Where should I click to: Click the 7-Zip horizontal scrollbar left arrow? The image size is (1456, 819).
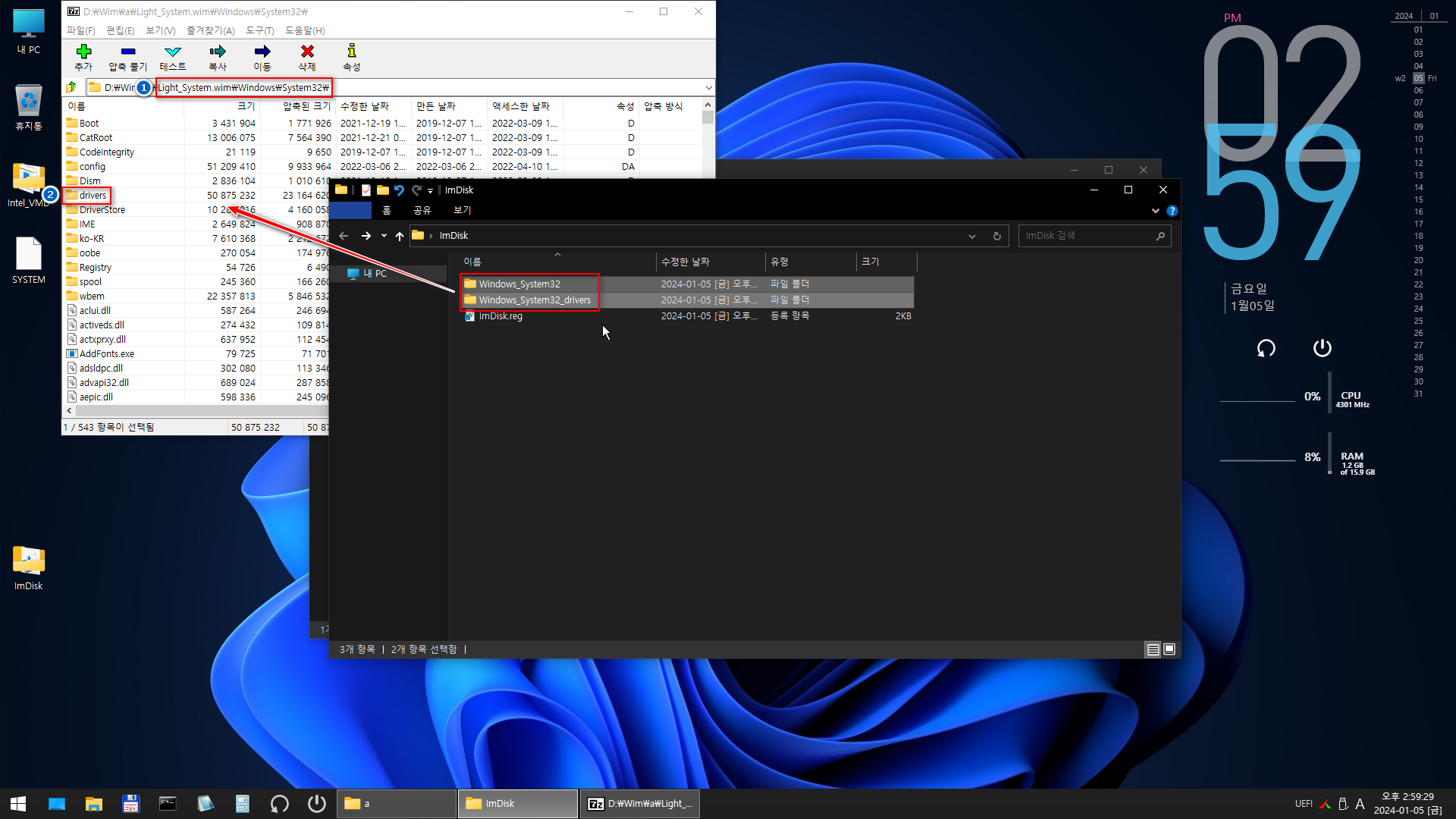70,410
